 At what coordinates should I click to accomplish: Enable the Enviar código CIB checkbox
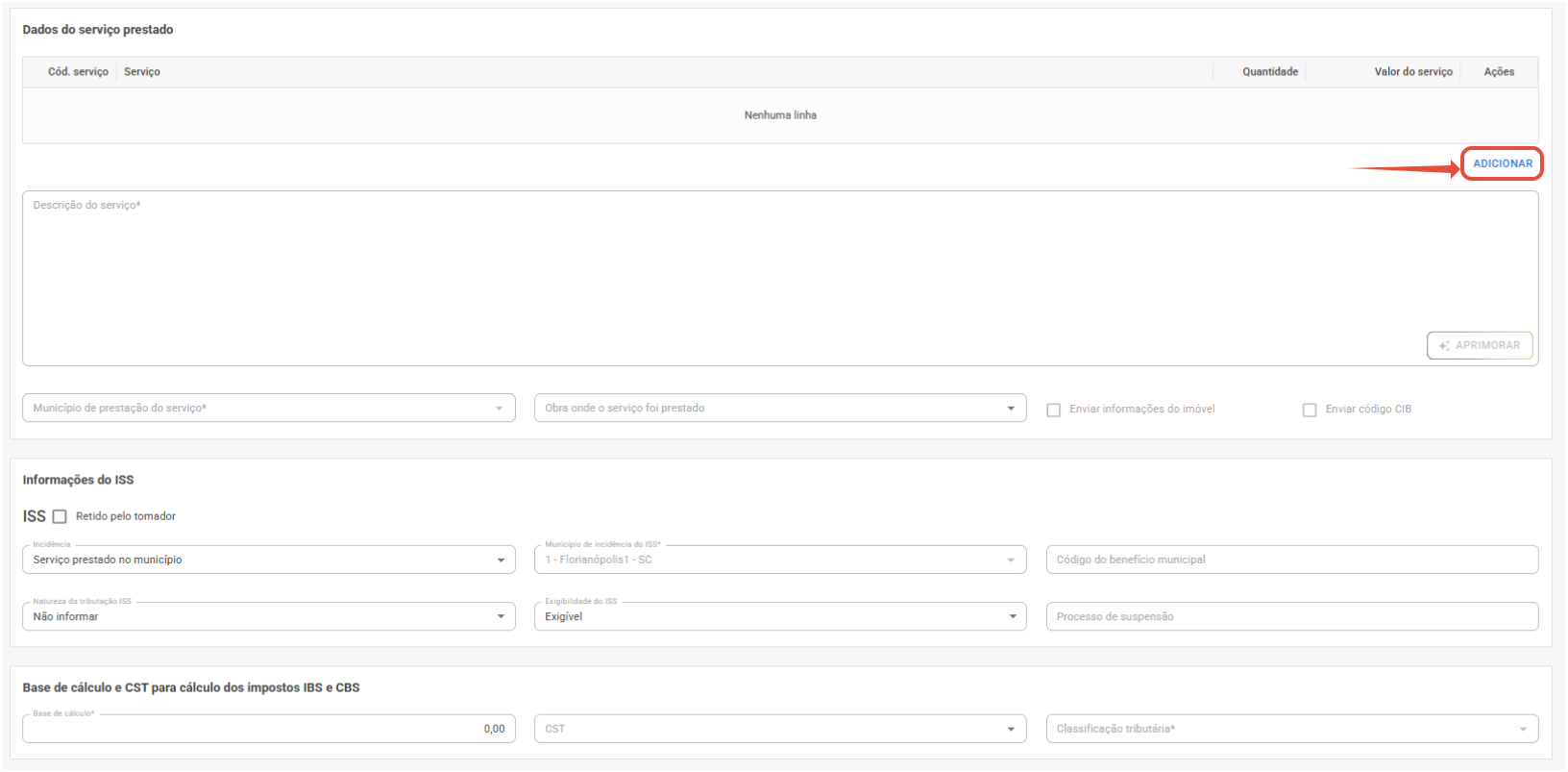pyautogui.click(x=1310, y=411)
